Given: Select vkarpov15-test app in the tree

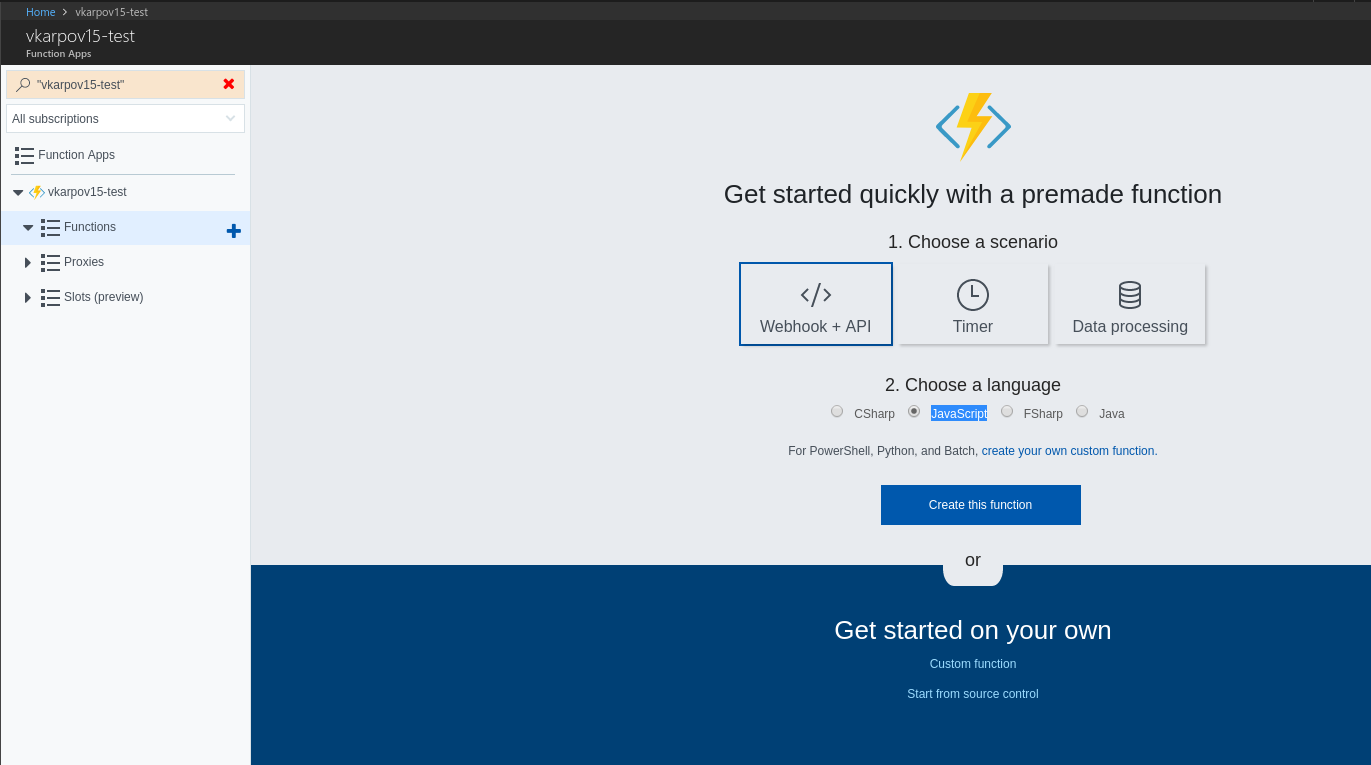Looking at the screenshot, I should point(87,192).
